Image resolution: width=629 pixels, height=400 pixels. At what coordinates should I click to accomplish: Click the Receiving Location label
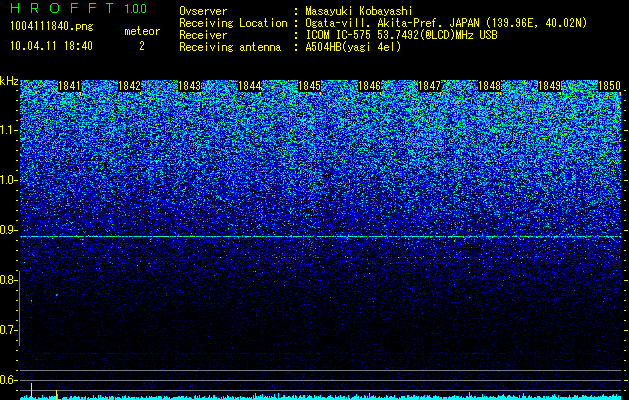pyautogui.click(x=233, y=23)
